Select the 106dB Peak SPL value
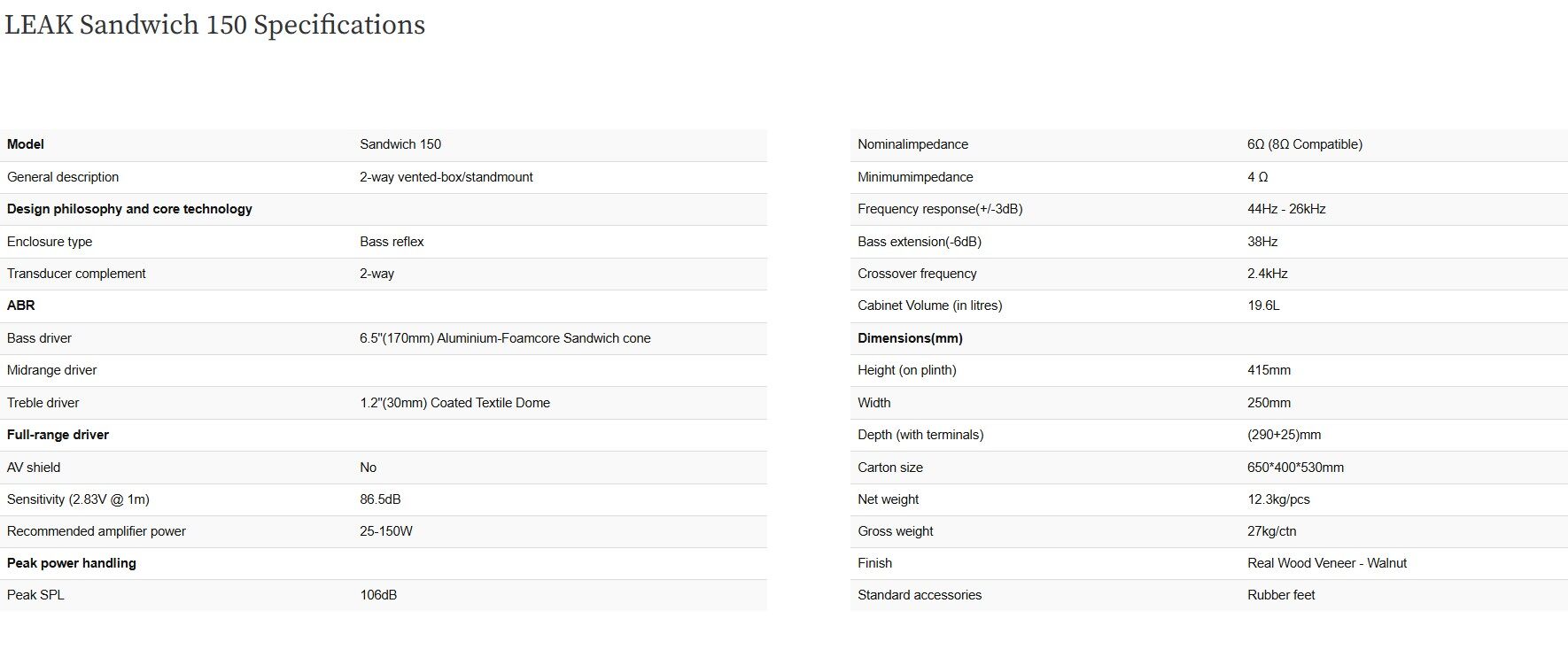 pyautogui.click(x=378, y=595)
